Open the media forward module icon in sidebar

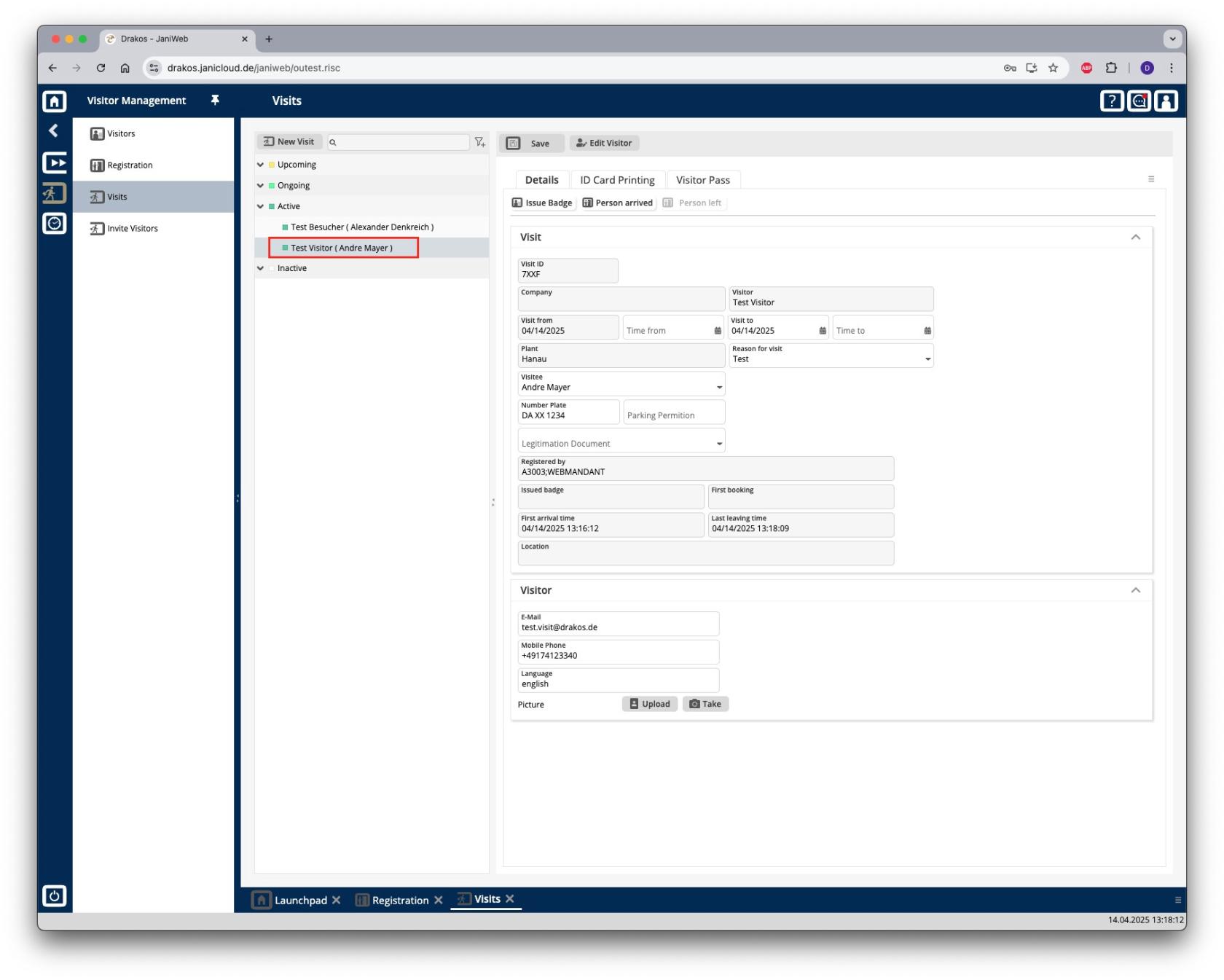[x=55, y=162]
